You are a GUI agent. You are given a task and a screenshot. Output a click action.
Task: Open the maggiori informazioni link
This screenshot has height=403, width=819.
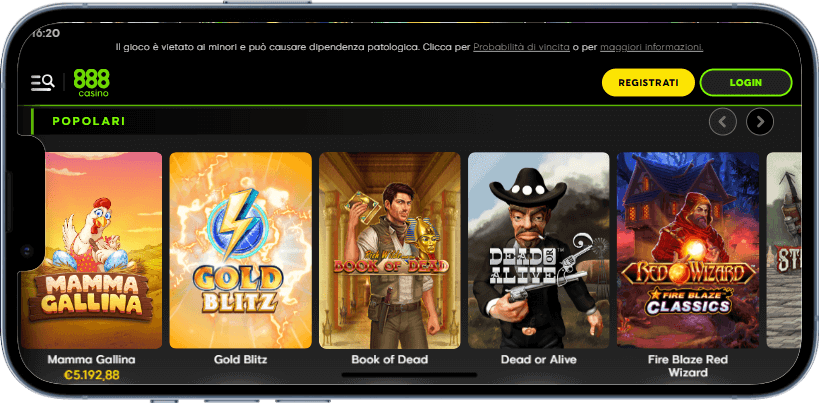click(651, 48)
